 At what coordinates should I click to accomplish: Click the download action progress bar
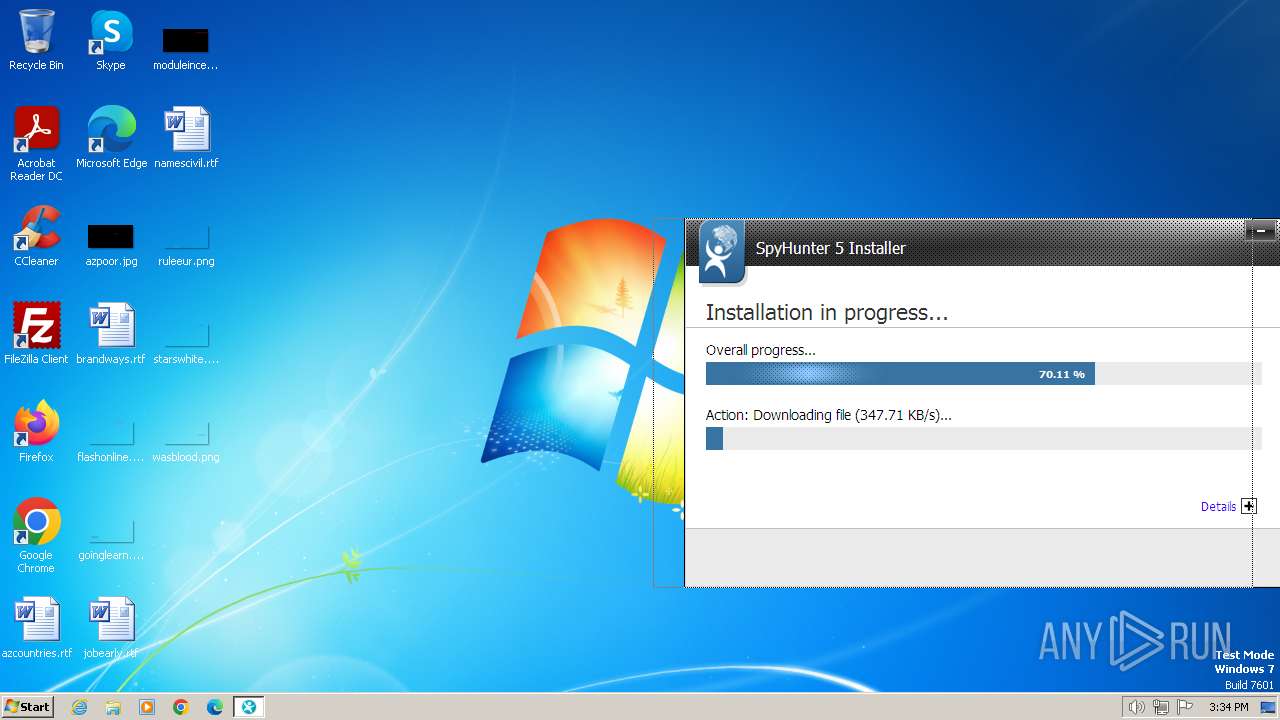coord(984,438)
